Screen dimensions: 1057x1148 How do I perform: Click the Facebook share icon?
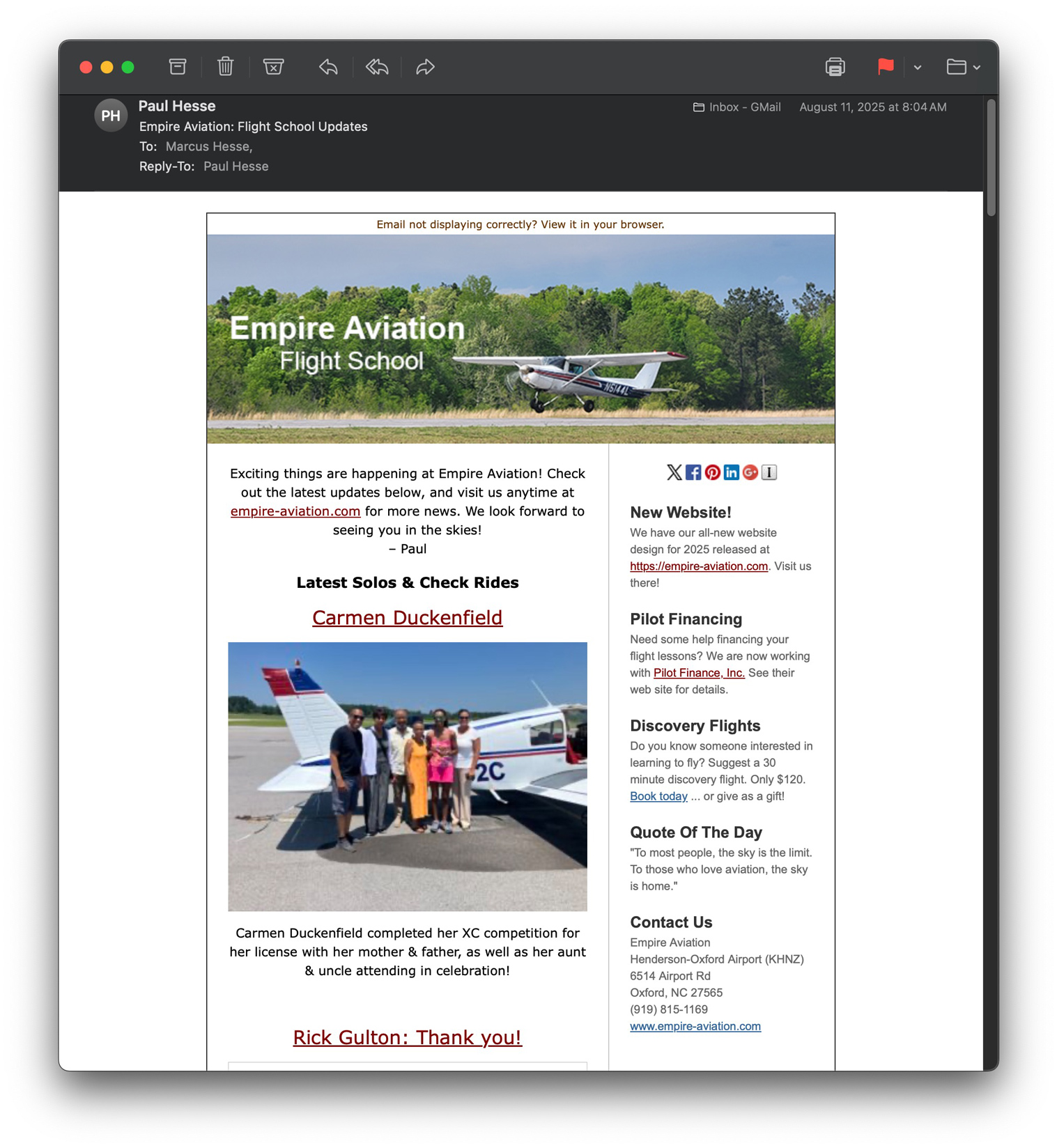pyautogui.click(x=693, y=472)
